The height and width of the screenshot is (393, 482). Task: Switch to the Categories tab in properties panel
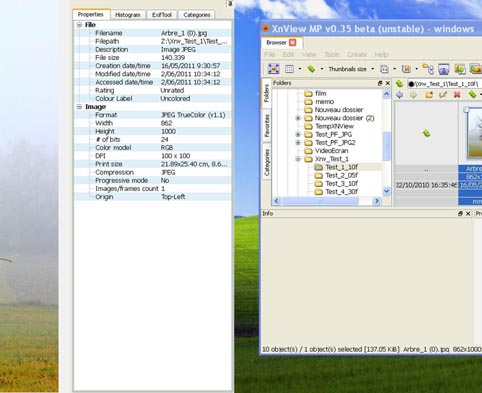[x=197, y=15]
